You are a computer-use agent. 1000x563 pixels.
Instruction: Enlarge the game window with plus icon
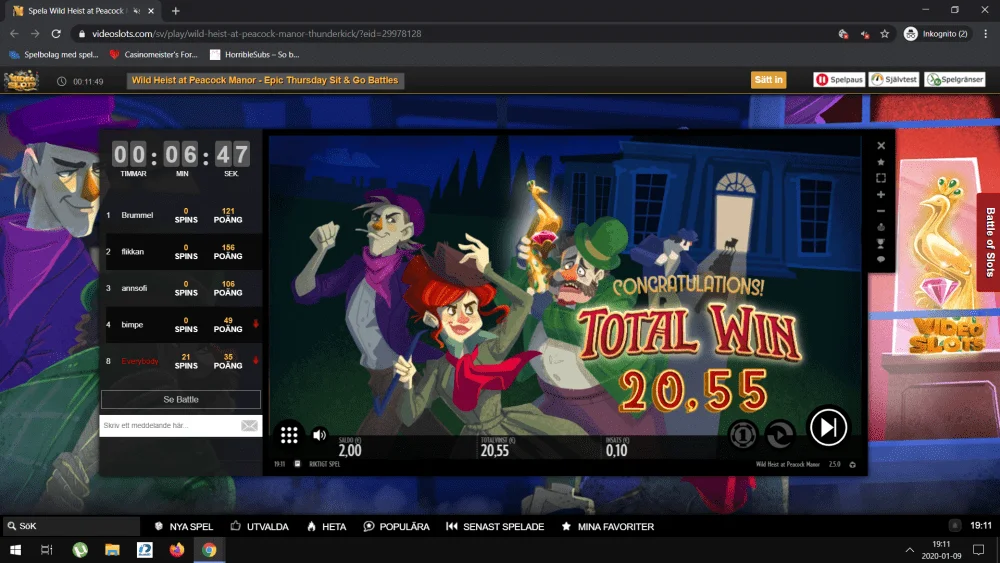coord(881,194)
